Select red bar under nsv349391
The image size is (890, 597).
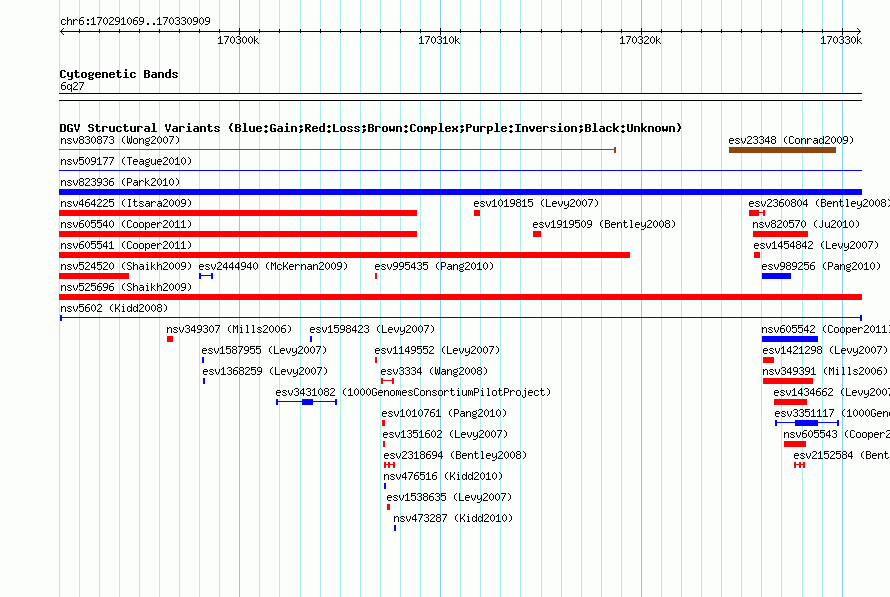pyautogui.click(x=788, y=381)
